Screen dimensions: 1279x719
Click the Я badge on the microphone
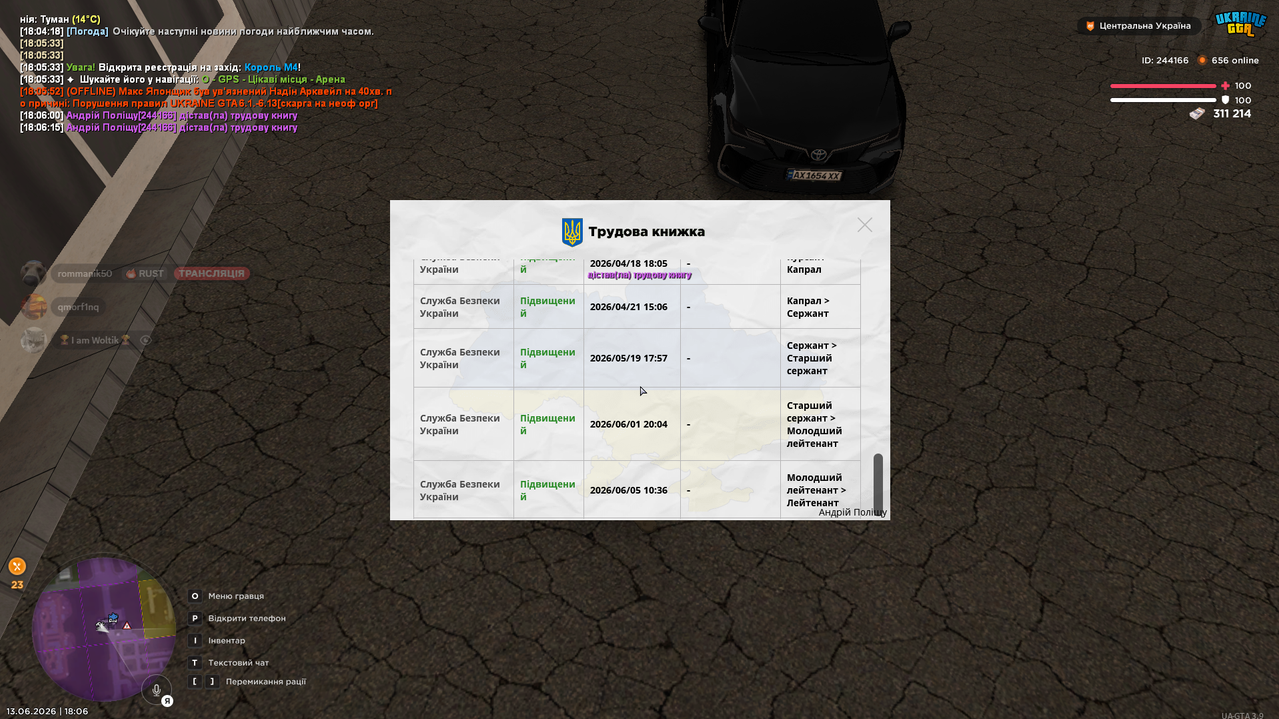pyautogui.click(x=168, y=701)
